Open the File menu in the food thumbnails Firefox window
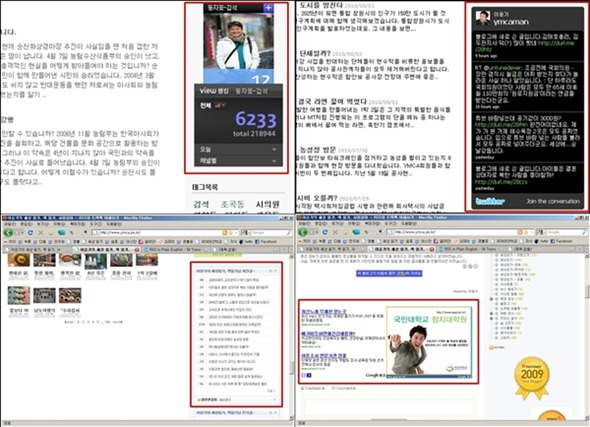 (x=10, y=224)
